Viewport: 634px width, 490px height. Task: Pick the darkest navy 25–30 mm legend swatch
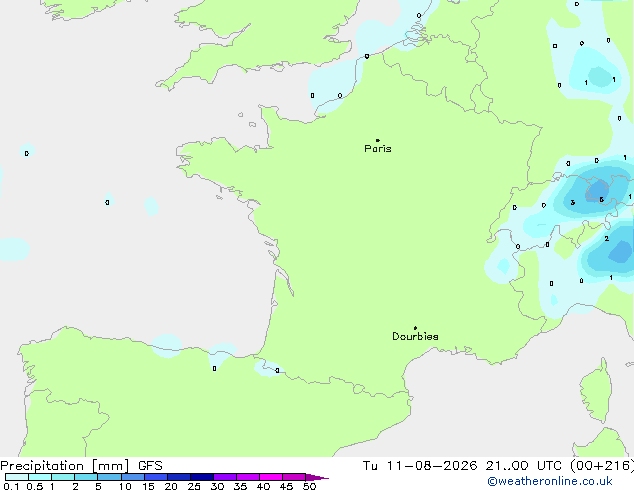tap(202, 477)
